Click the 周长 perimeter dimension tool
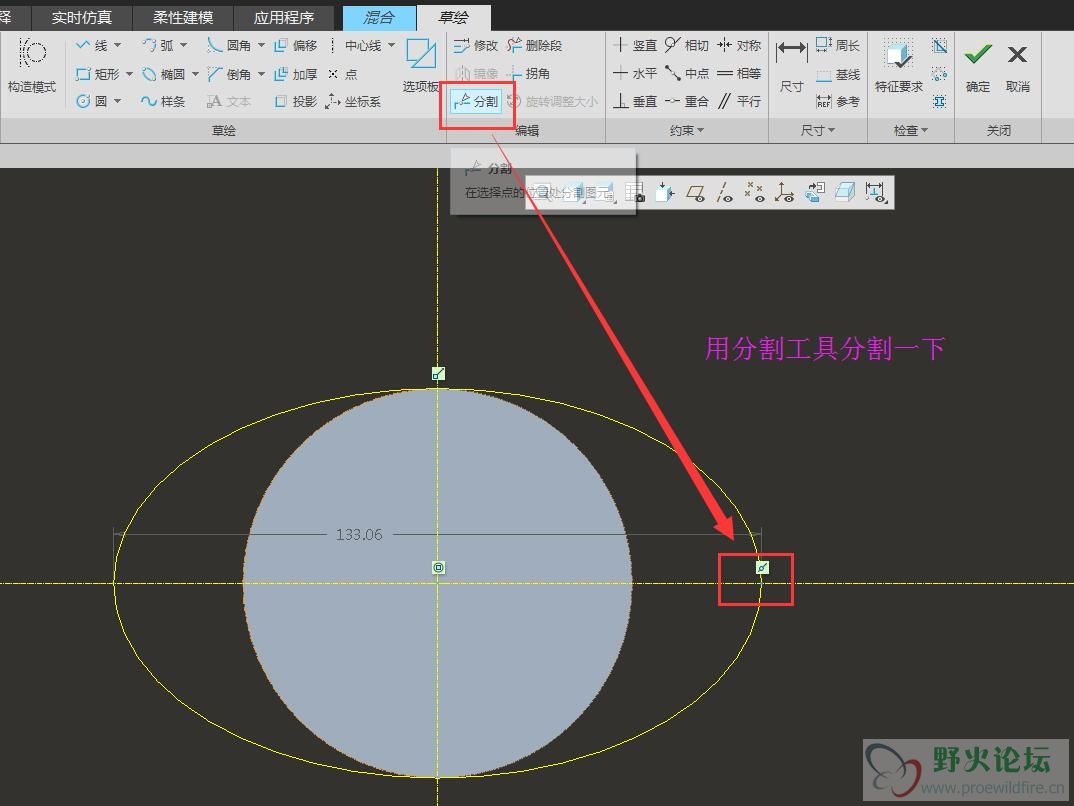This screenshot has width=1074, height=806. coord(837,45)
